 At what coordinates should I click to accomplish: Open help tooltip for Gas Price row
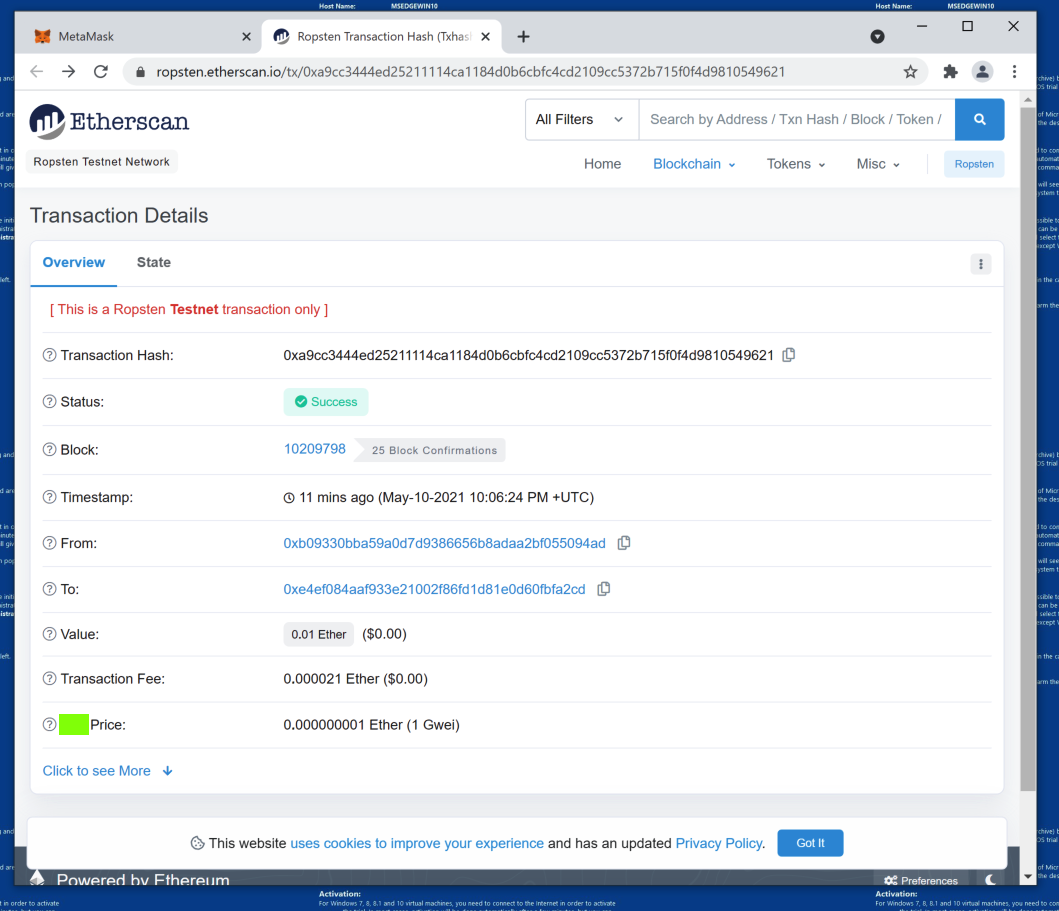pyautogui.click(x=49, y=725)
